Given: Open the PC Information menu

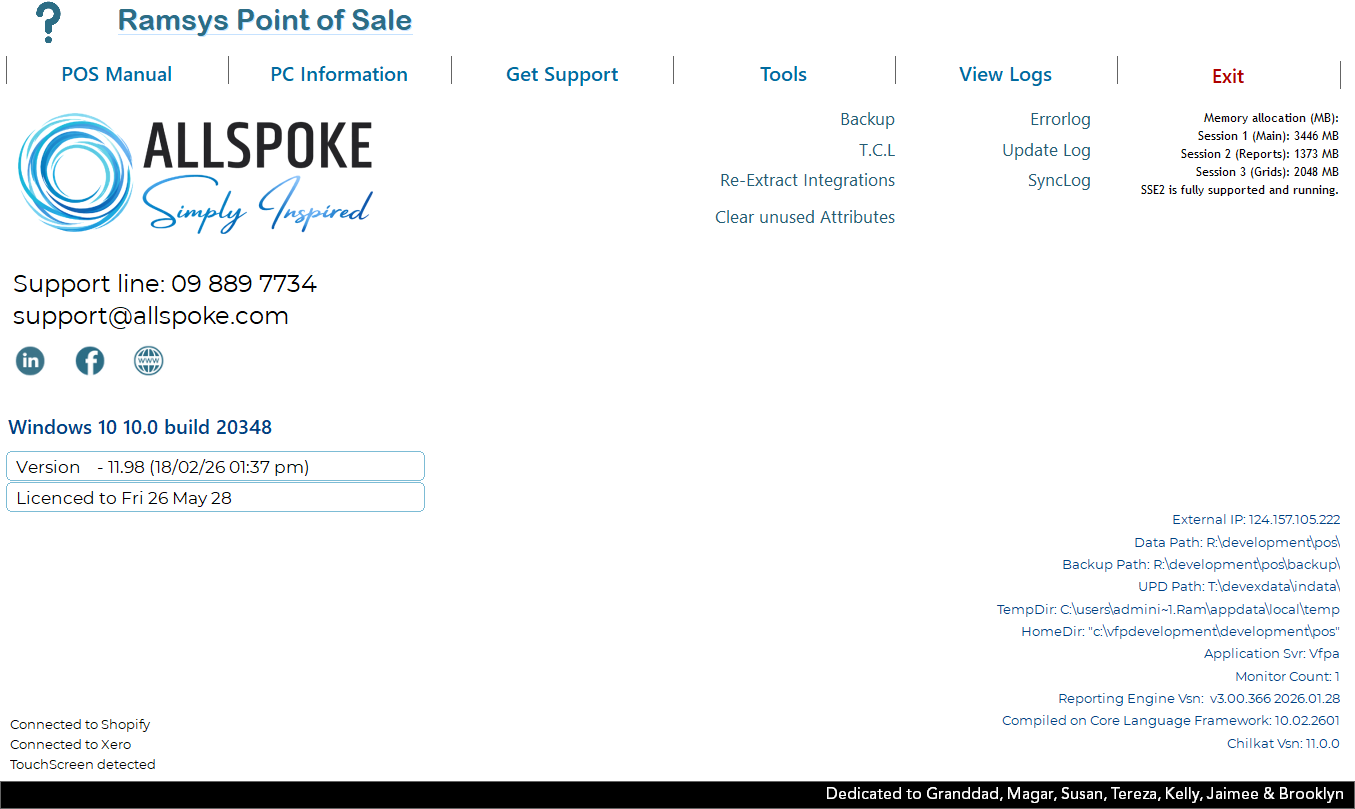Looking at the screenshot, I should click(x=339, y=74).
